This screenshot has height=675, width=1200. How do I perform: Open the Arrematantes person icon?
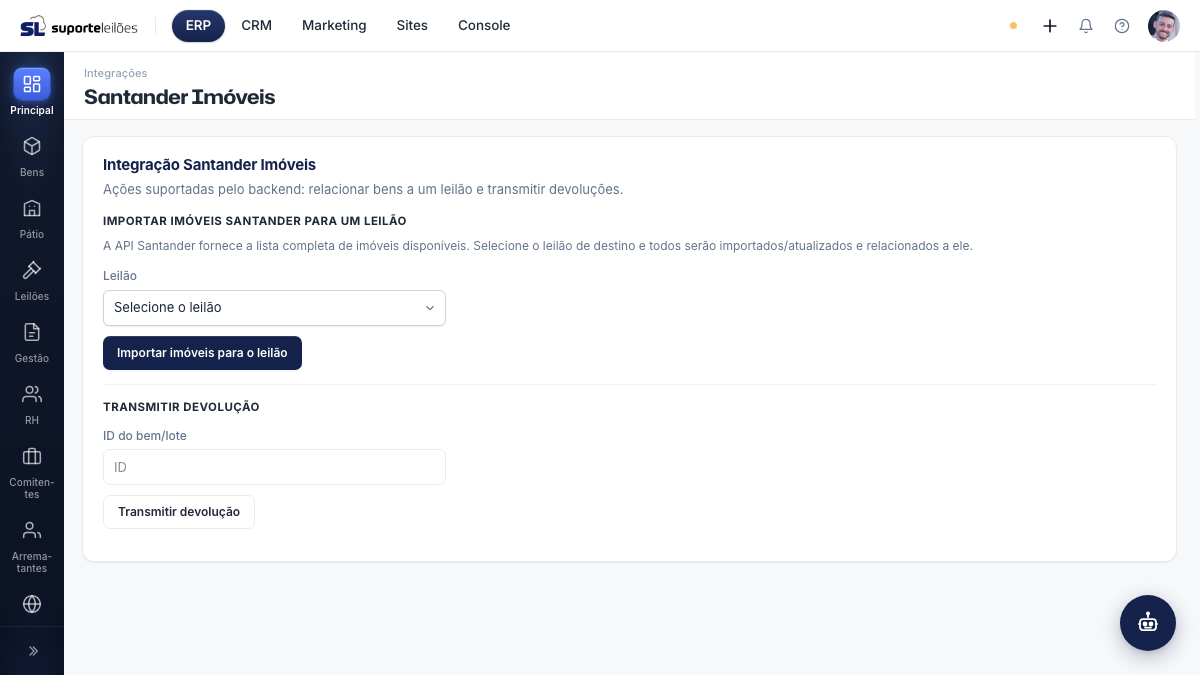[x=32, y=530]
